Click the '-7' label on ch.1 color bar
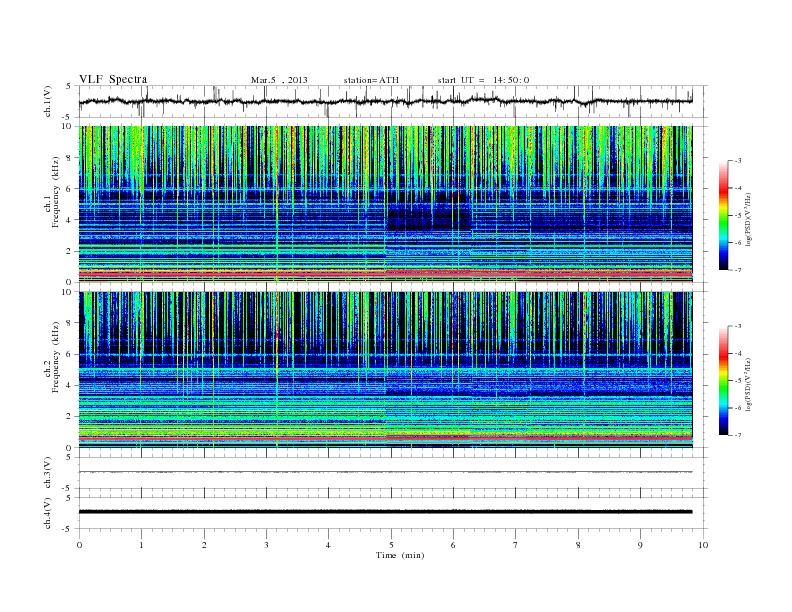This screenshot has width=792, height=612. pyautogui.click(x=738, y=270)
